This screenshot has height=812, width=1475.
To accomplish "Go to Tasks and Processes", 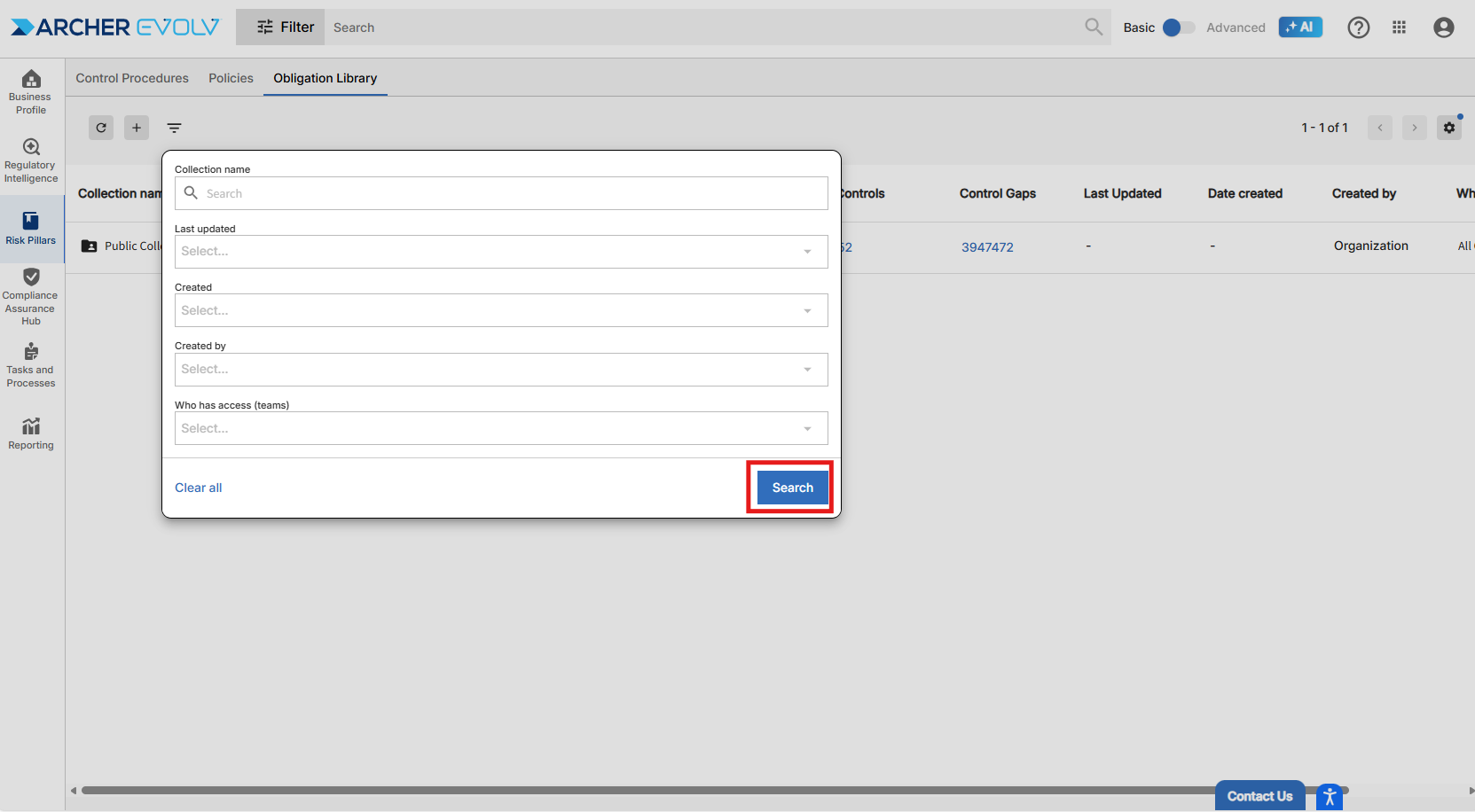I will pyautogui.click(x=31, y=365).
